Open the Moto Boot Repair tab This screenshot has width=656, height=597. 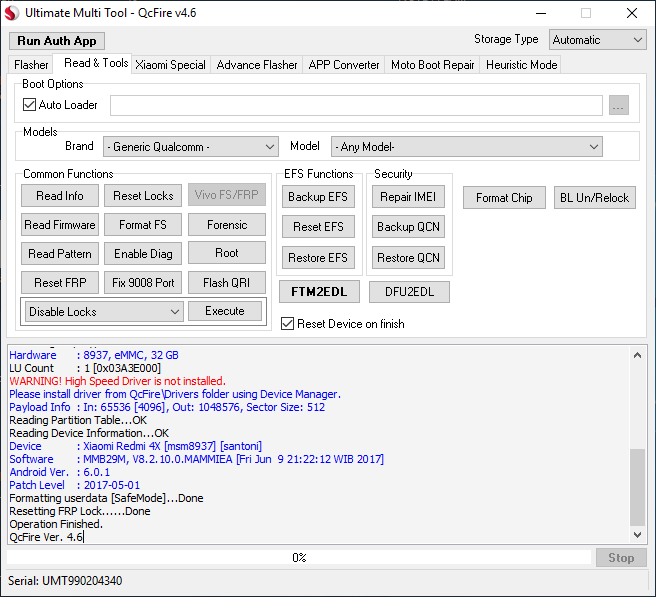(x=432, y=65)
